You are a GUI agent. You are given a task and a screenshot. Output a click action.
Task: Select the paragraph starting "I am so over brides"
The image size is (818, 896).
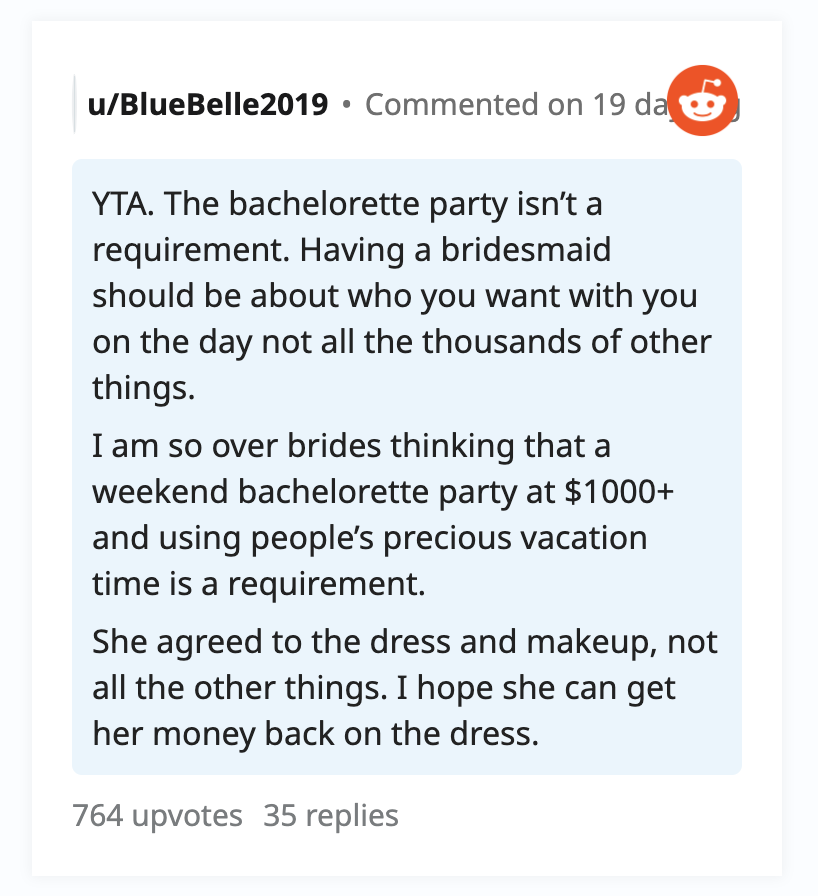tap(383, 514)
